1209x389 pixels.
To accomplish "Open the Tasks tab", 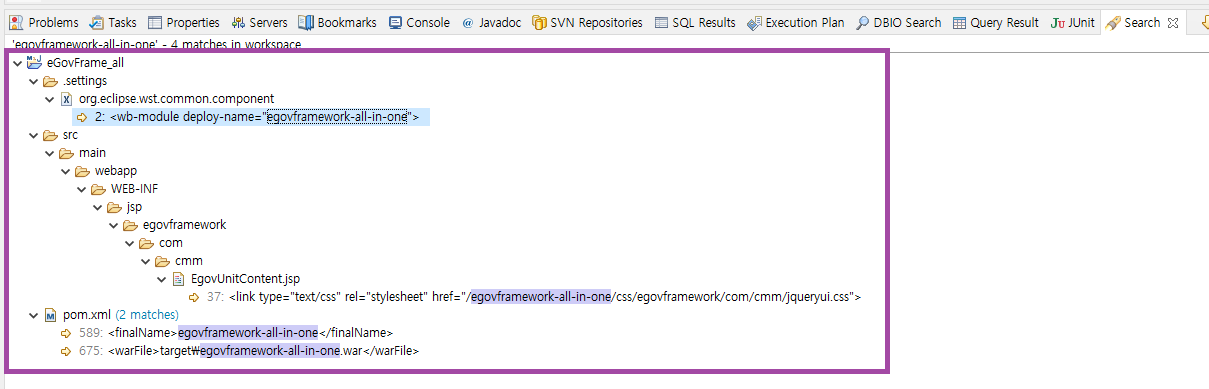I will click(113, 22).
